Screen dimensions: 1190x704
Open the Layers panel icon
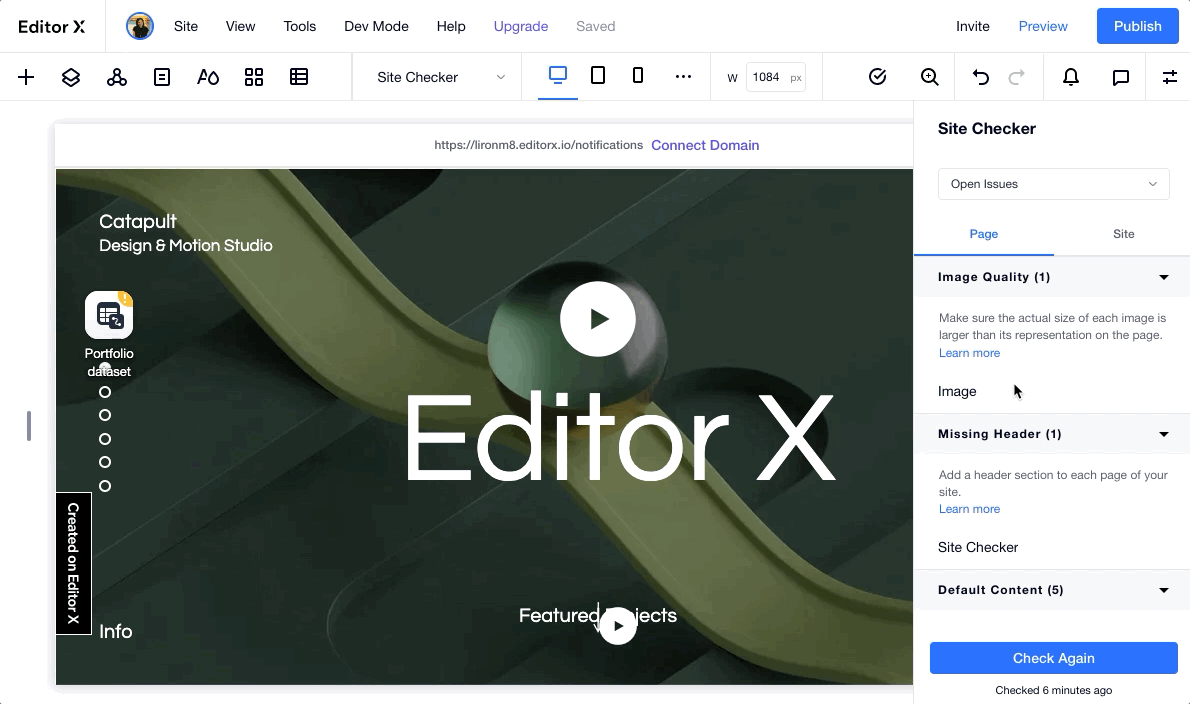tap(71, 77)
